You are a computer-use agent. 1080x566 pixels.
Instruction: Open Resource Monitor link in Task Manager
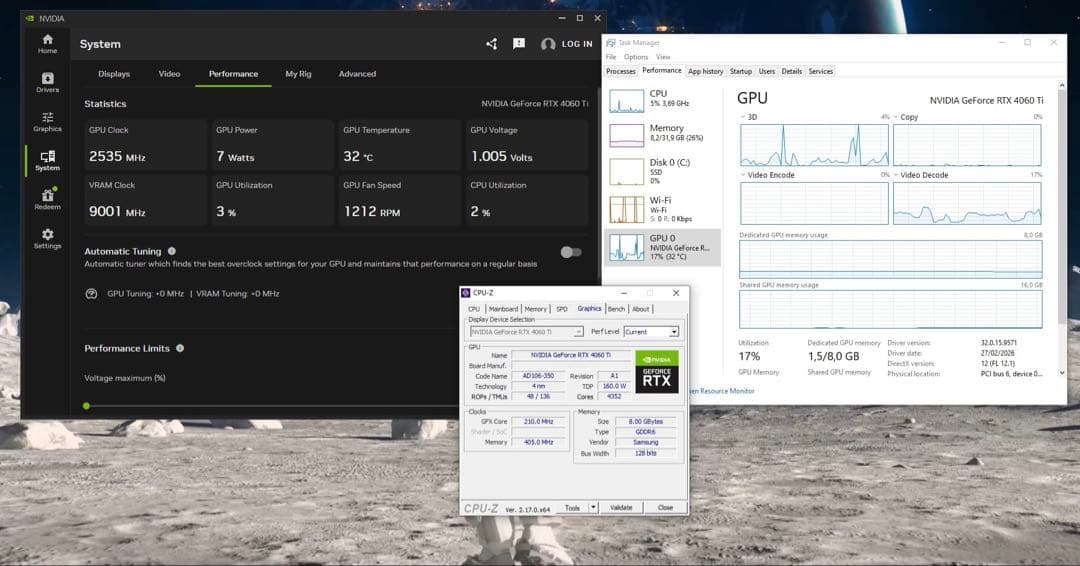721,391
